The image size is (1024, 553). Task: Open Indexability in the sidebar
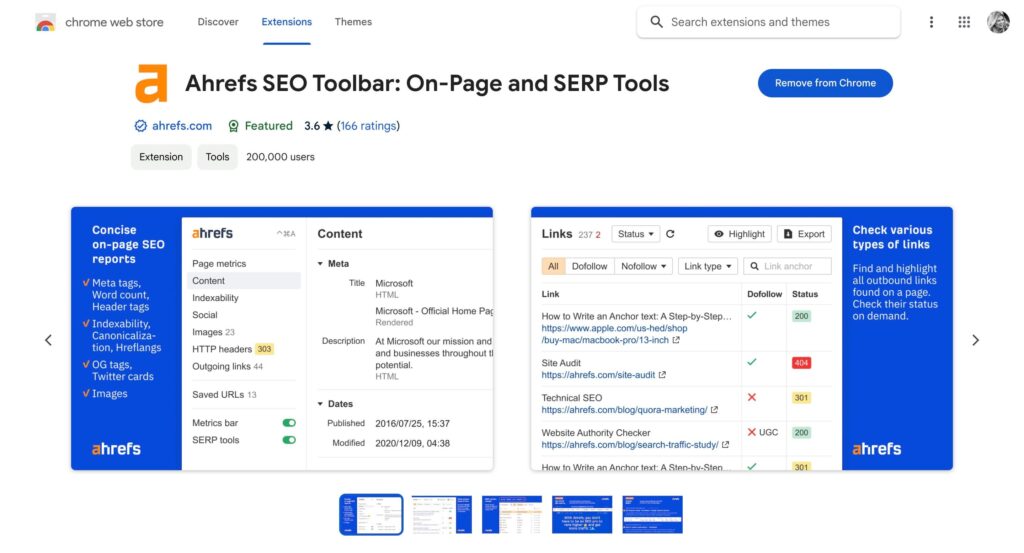pyautogui.click(x=216, y=298)
